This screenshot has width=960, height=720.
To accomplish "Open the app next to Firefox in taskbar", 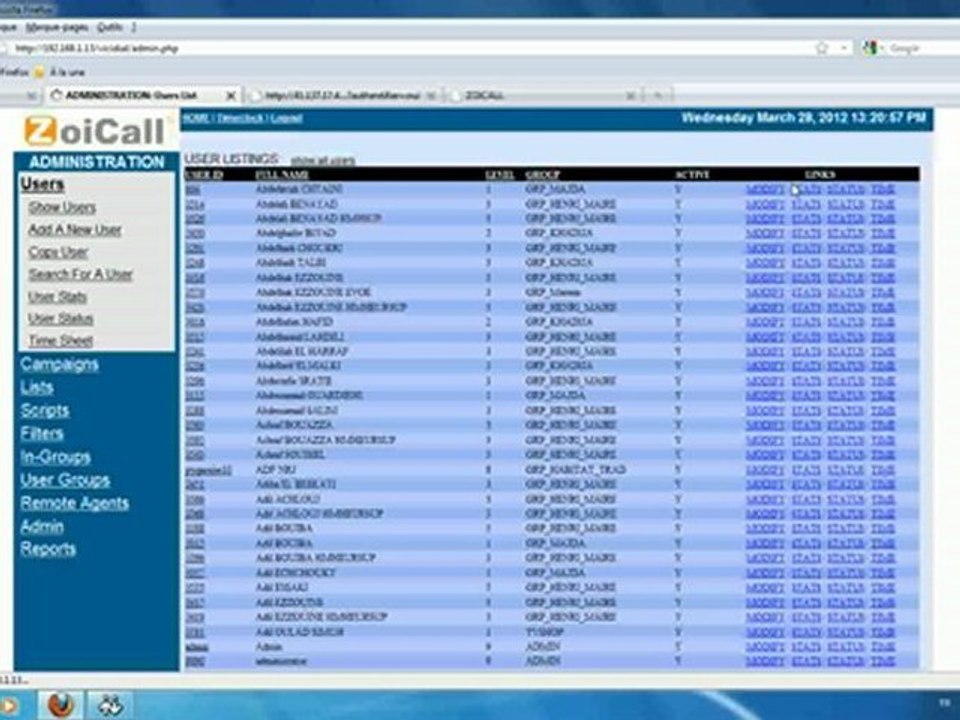I will pos(110,705).
